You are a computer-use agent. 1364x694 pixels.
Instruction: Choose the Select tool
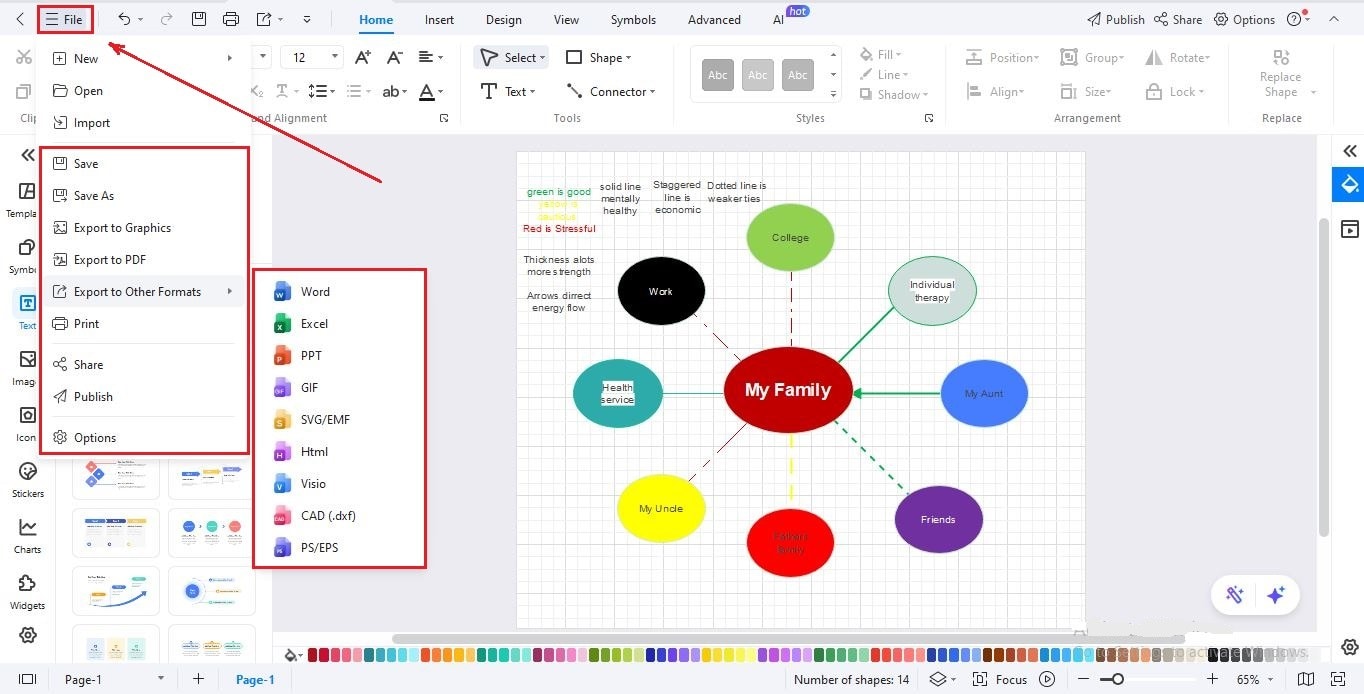[x=512, y=58]
